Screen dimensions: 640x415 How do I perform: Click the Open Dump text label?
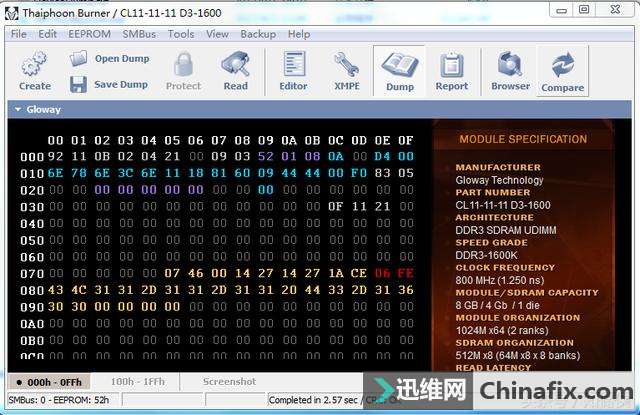tap(122, 58)
